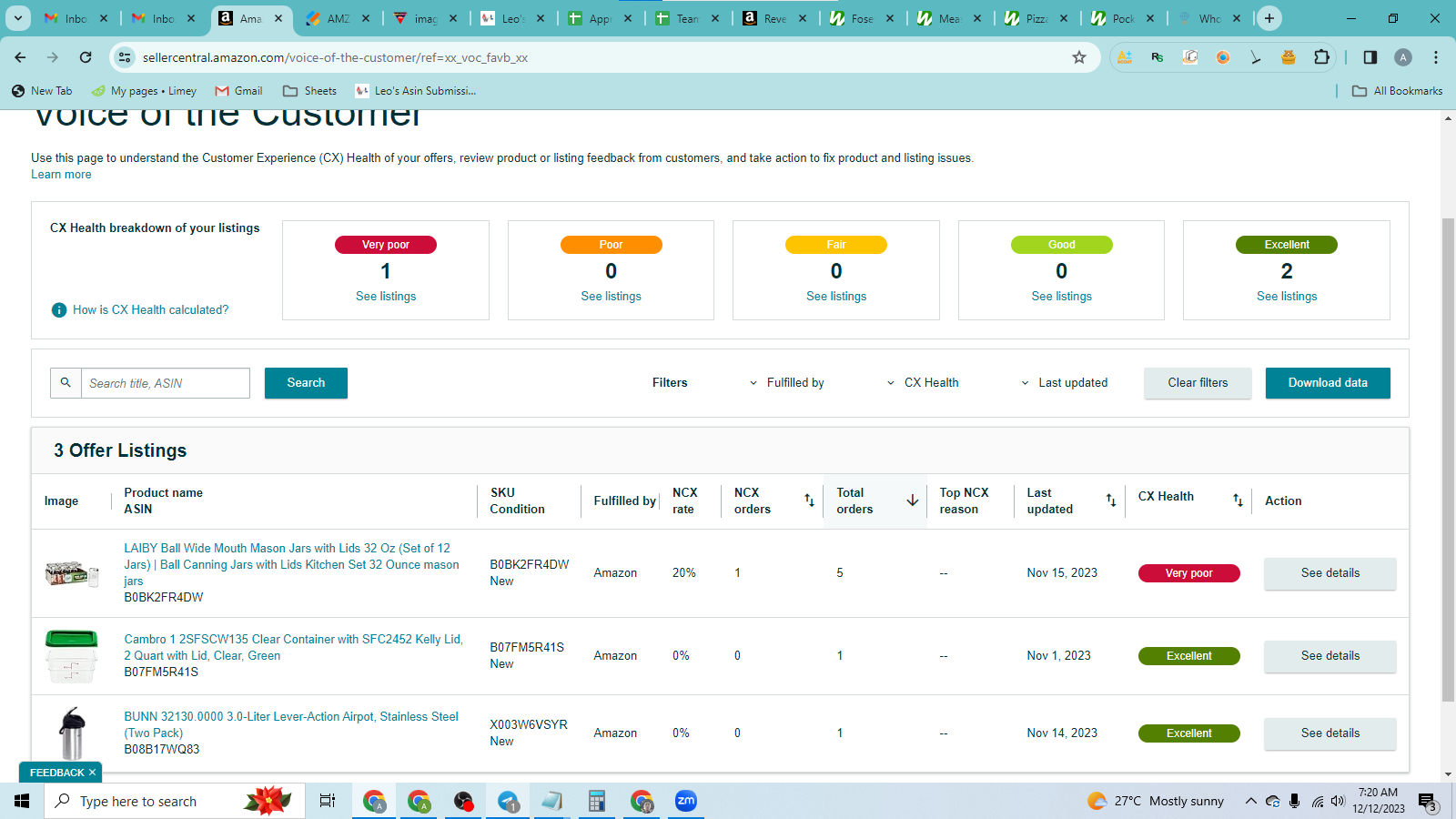This screenshot has height=819, width=1456.
Task: Sort listings by Last updated arrows
Action: click(1111, 500)
